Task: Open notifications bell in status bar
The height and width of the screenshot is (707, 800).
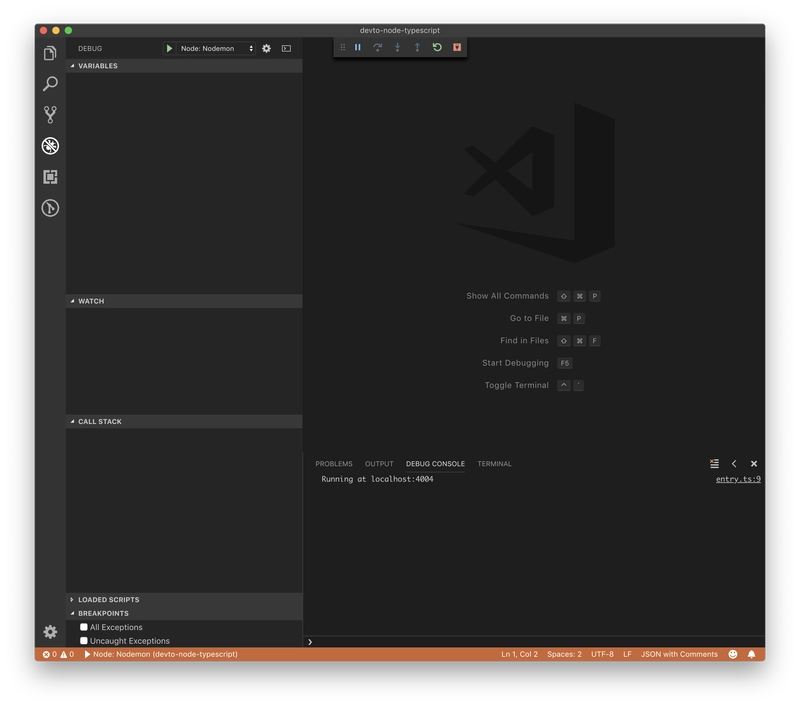Action: (752, 654)
